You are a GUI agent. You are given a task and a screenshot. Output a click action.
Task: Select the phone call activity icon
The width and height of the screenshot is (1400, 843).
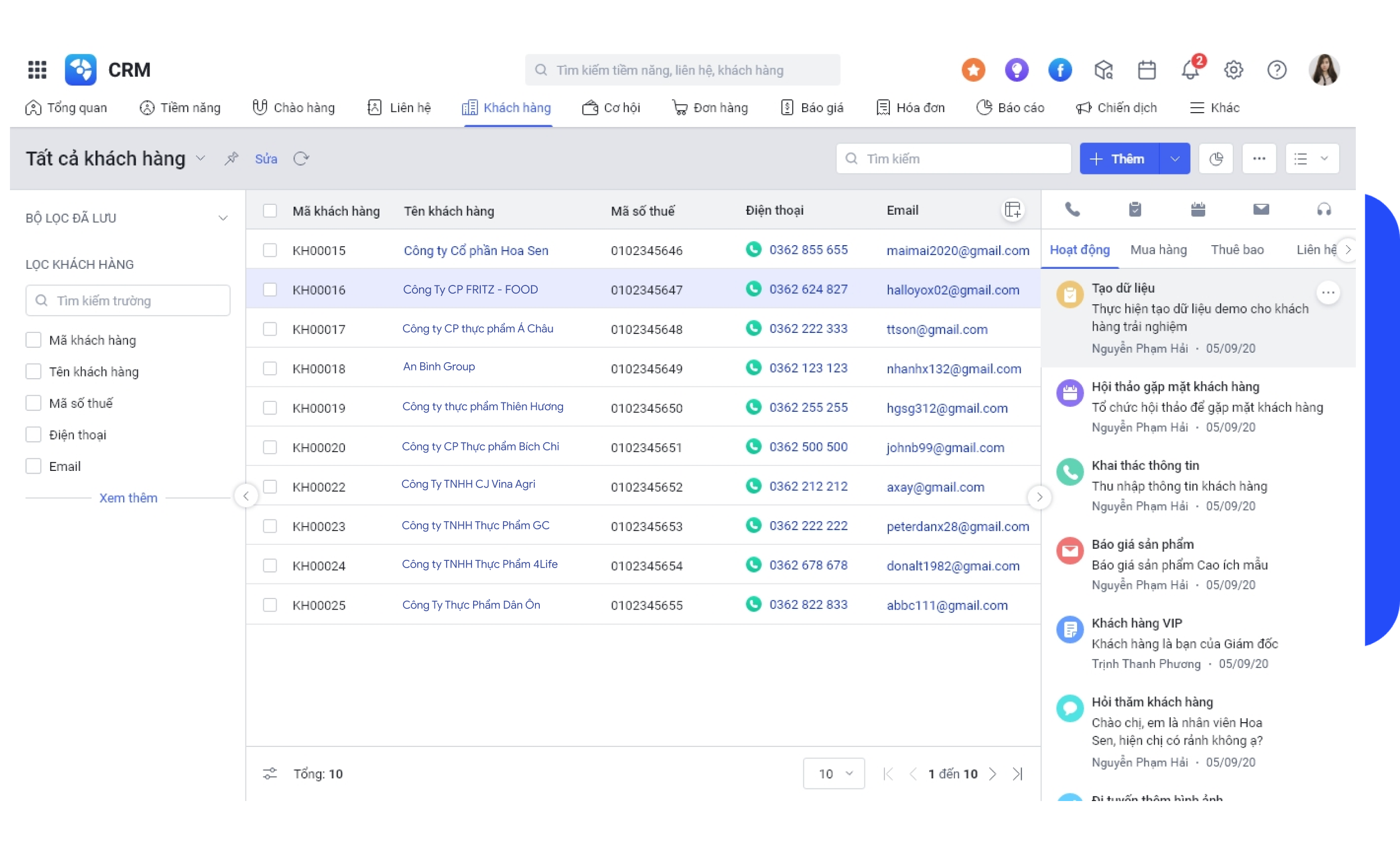1072,209
